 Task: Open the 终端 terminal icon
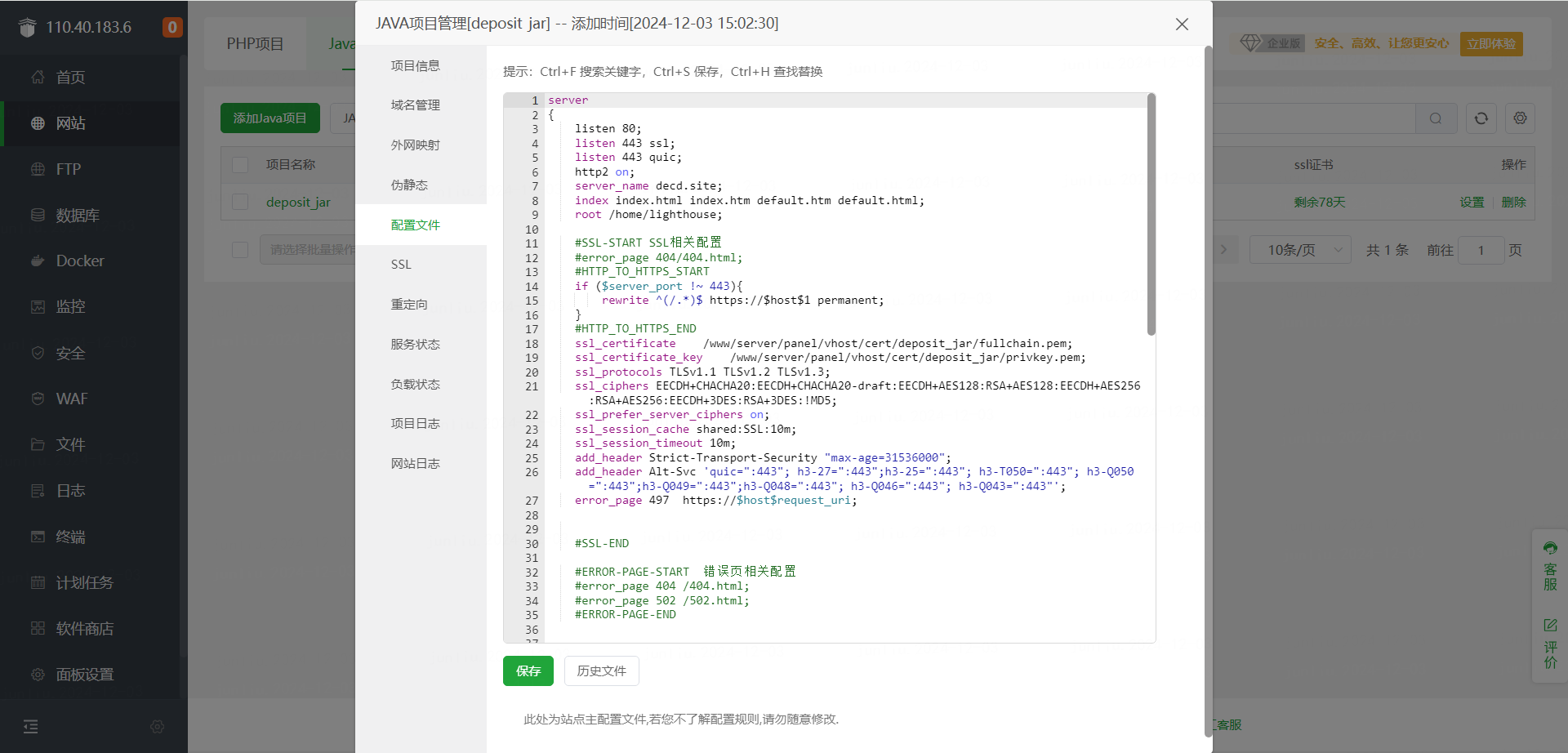click(38, 537)
